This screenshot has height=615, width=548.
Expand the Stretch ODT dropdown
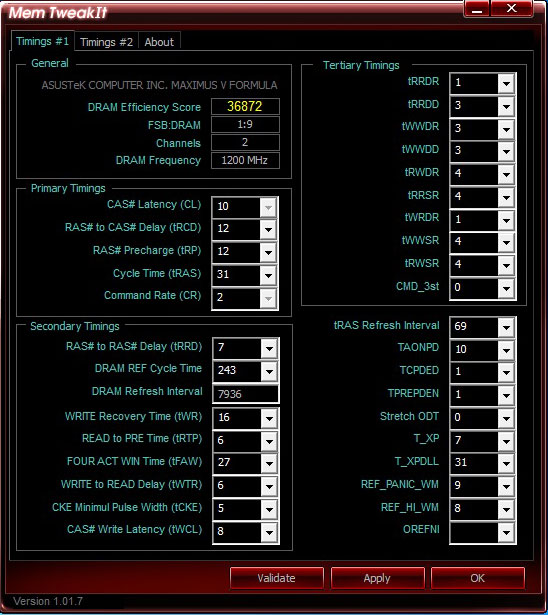click(x=506, y=418)
